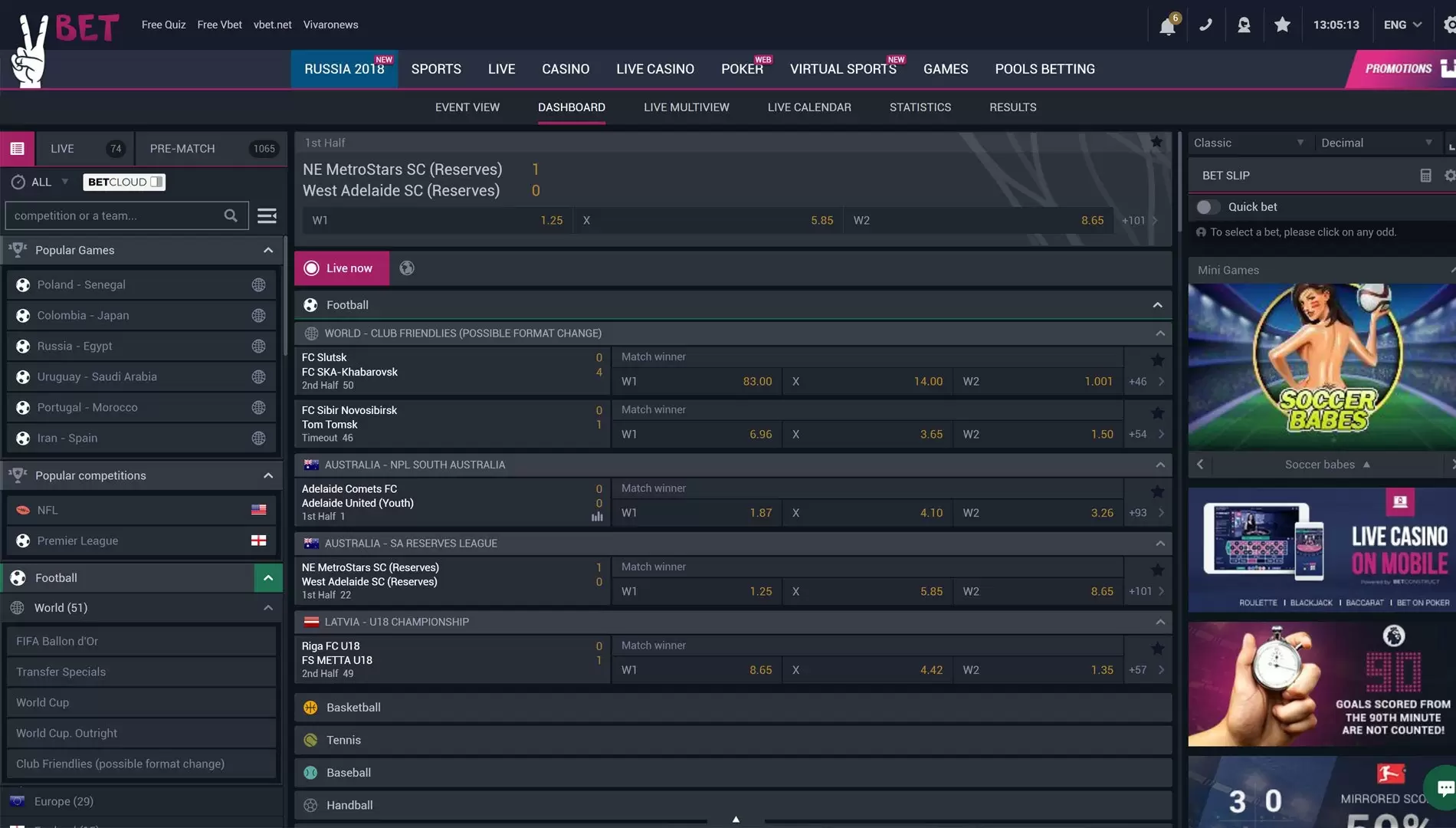The height and width of the screenshot is (828, 1456).
Task: Open the notifications bell icon
Action: pyautogui.click(x=1167, y=26)
